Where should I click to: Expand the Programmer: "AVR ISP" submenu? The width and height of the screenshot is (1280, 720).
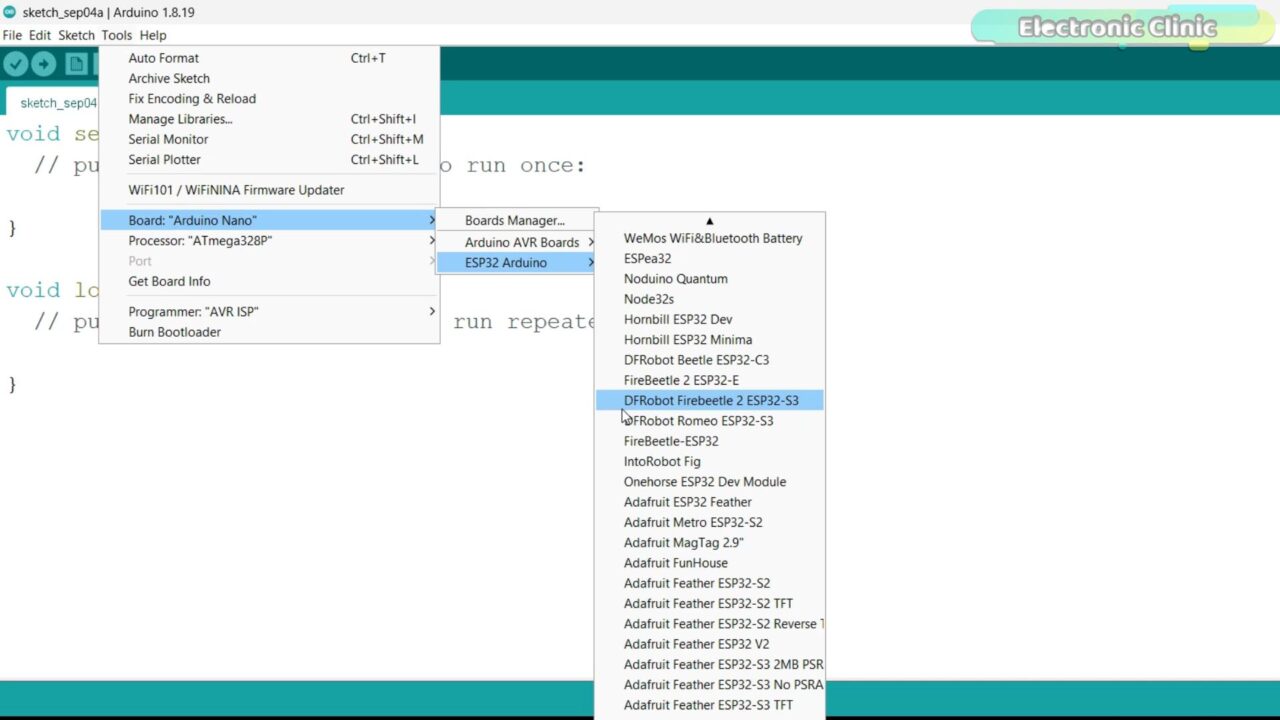coord(269,311)
